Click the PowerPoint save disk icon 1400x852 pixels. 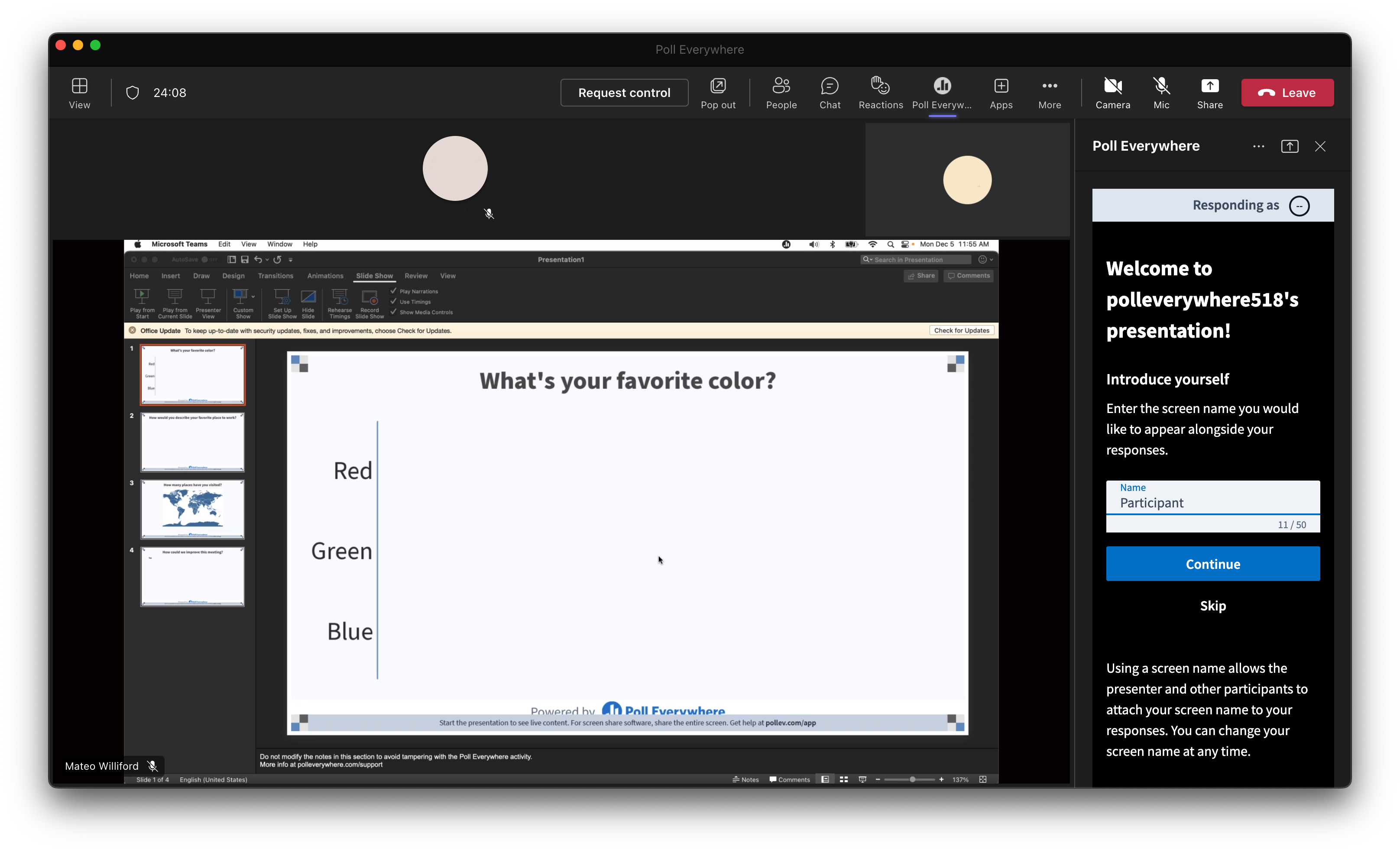tap(245, 260)
